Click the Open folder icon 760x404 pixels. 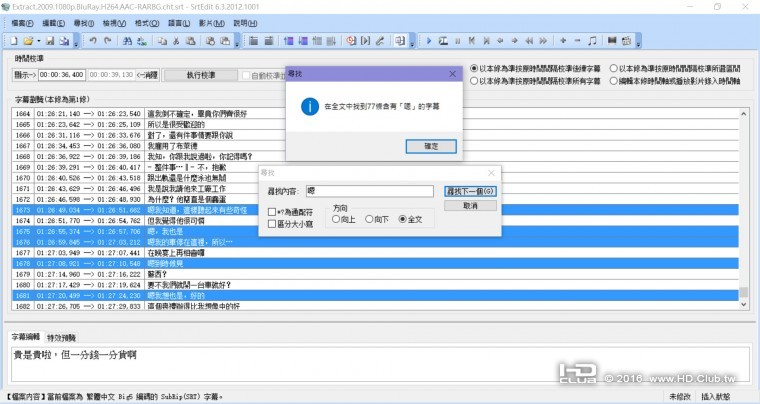[29, 41]
